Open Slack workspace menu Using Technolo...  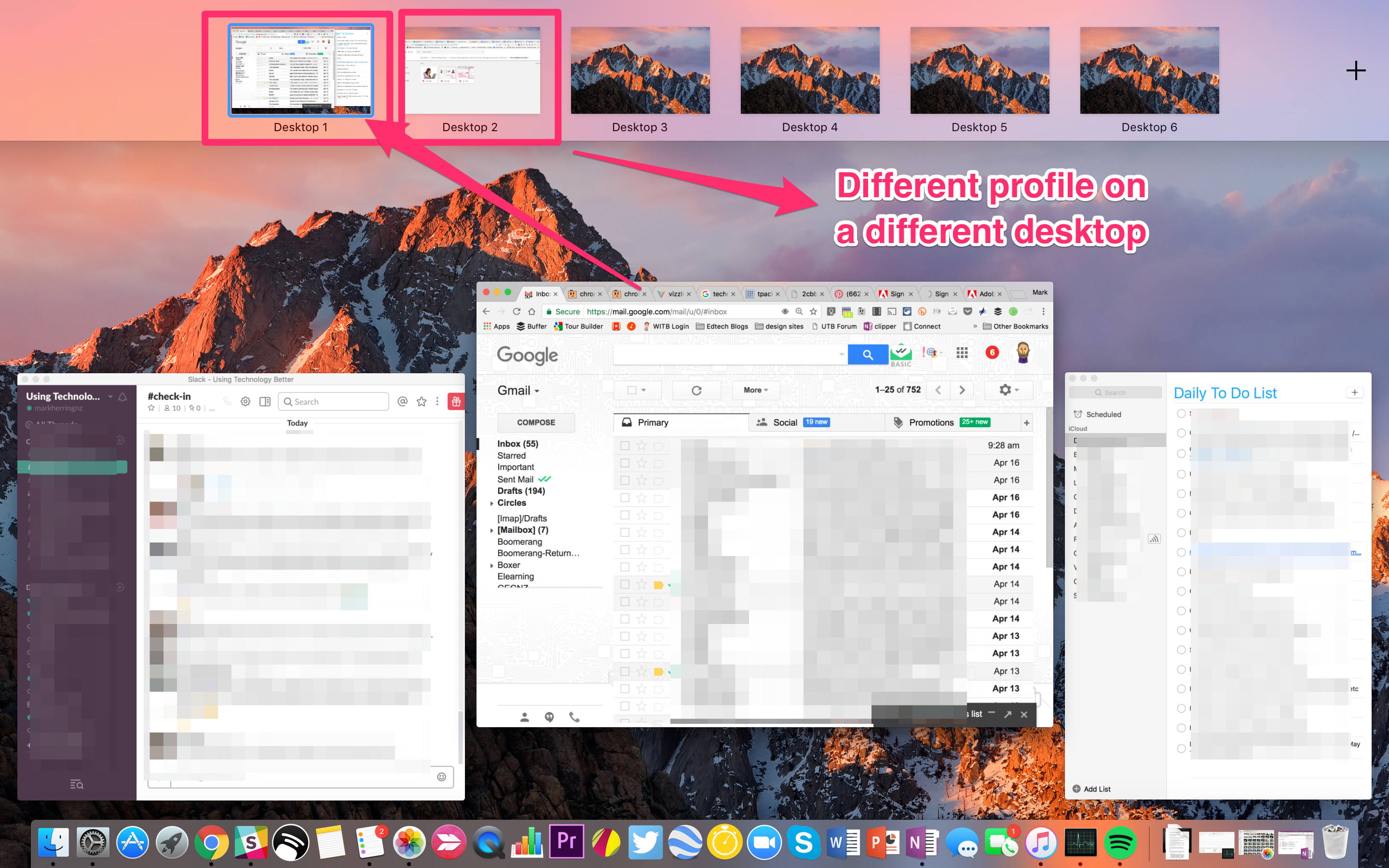69,396
